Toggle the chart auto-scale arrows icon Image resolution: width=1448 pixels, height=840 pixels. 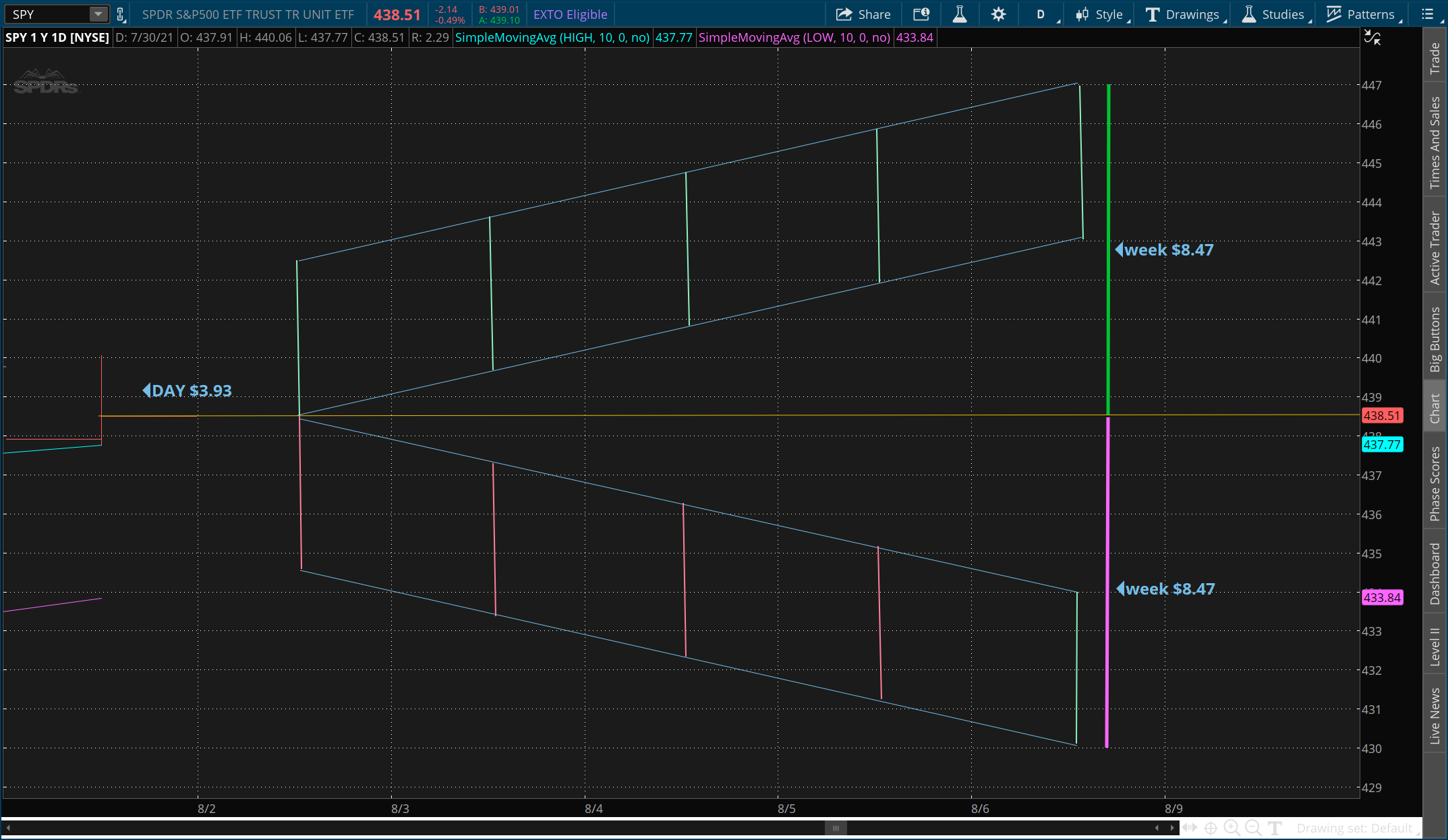pos(1372,38)
